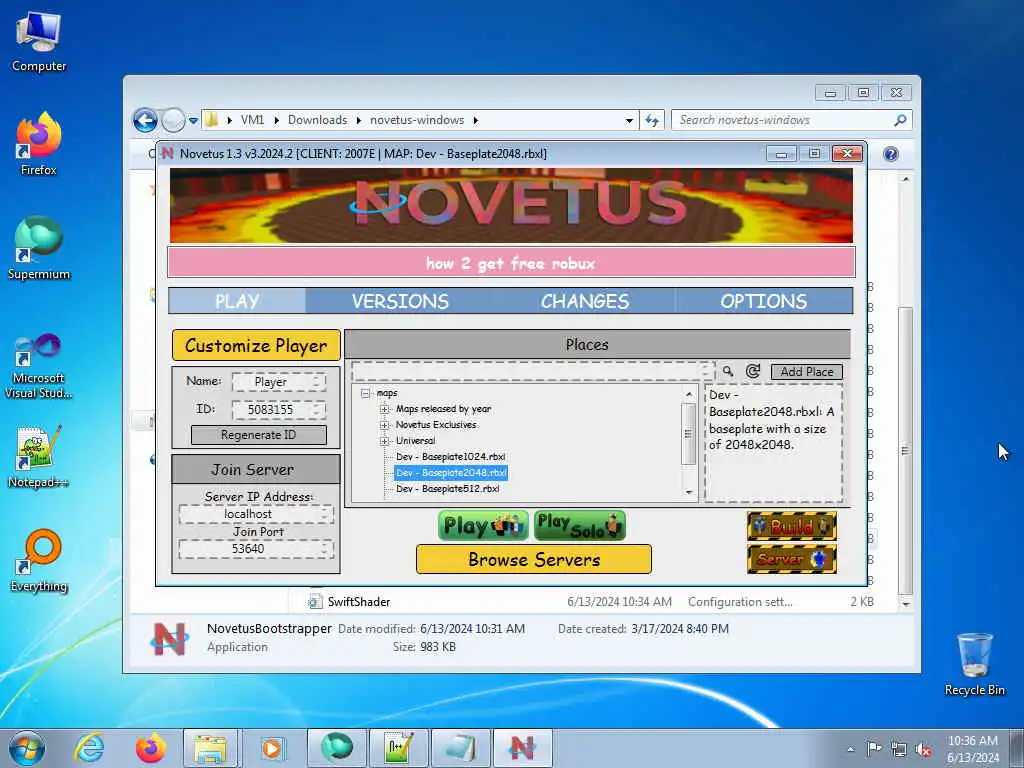Image resolution: width=1024 pixels, height=768 pixels.
Task: Click the pink 'how 2 get free robux' banner
Action: click(511, 263)
